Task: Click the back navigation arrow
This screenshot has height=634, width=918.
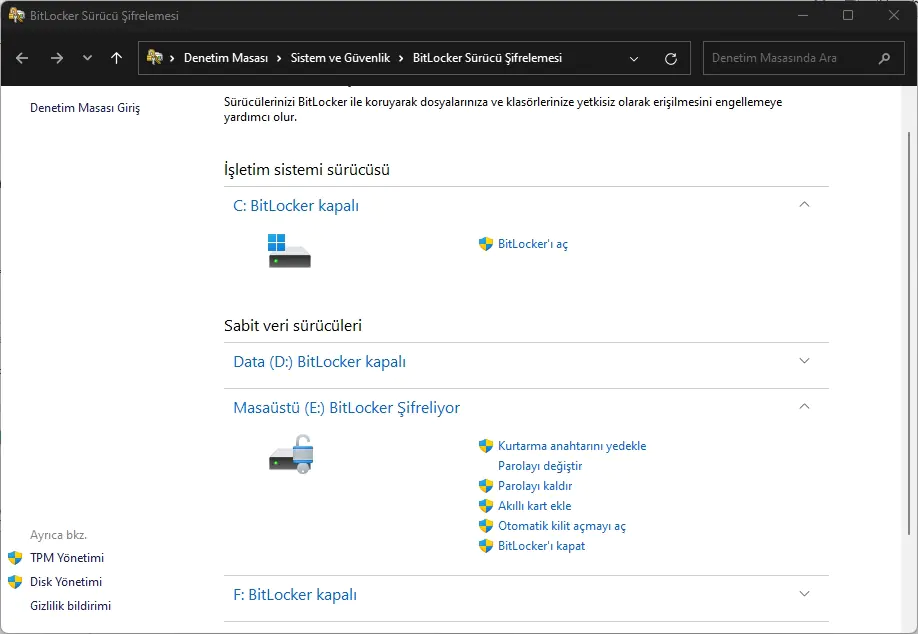Action: point(22,58)
